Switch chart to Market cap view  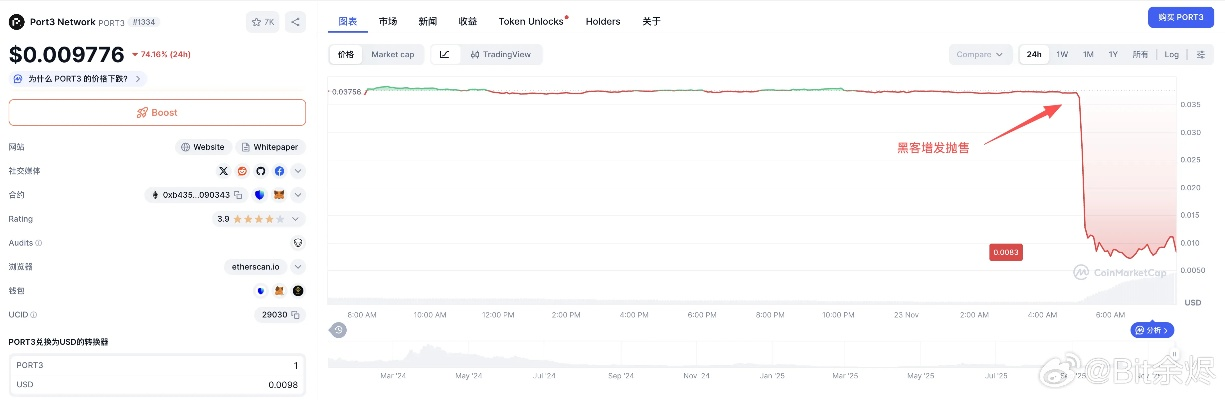(392, 54)
